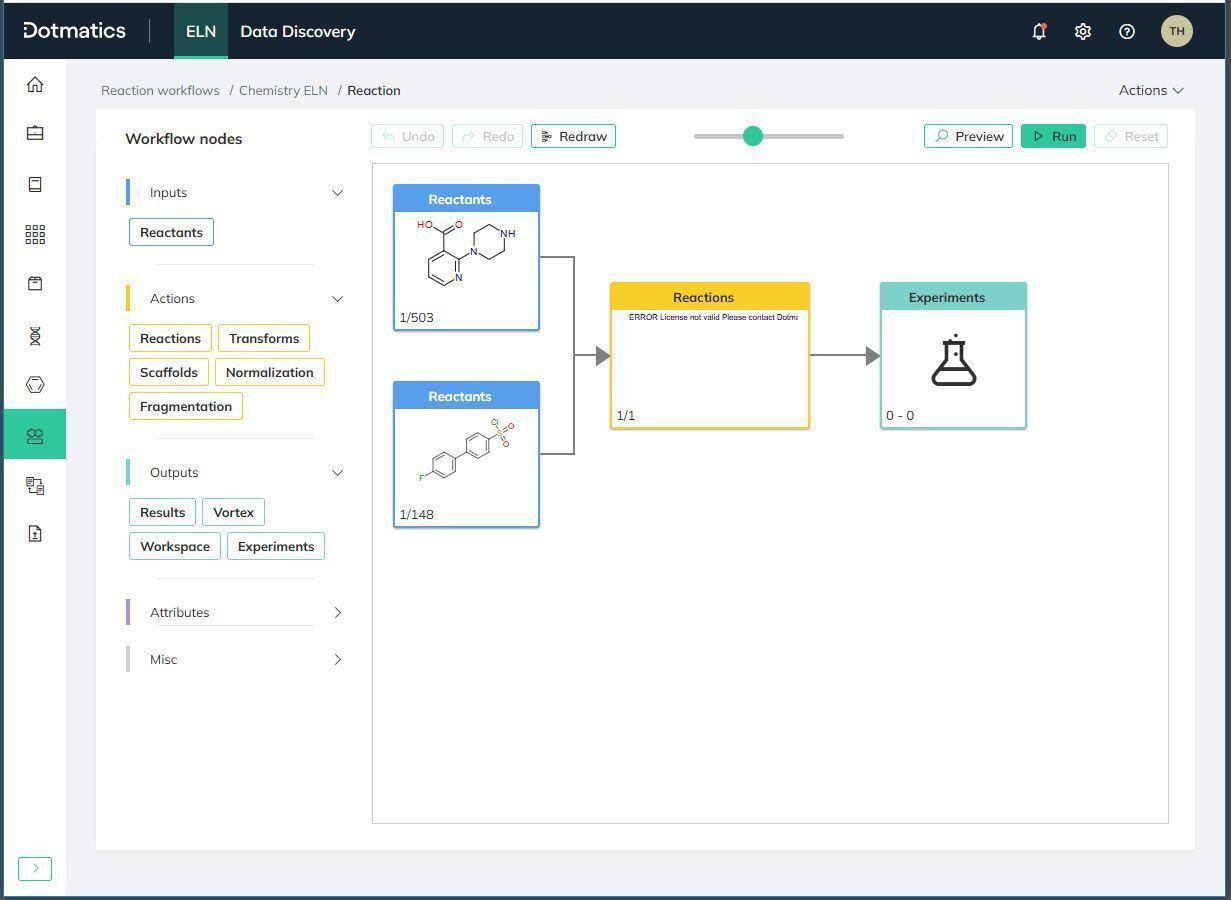Select the Workspace node chip

tap(175, 546)
